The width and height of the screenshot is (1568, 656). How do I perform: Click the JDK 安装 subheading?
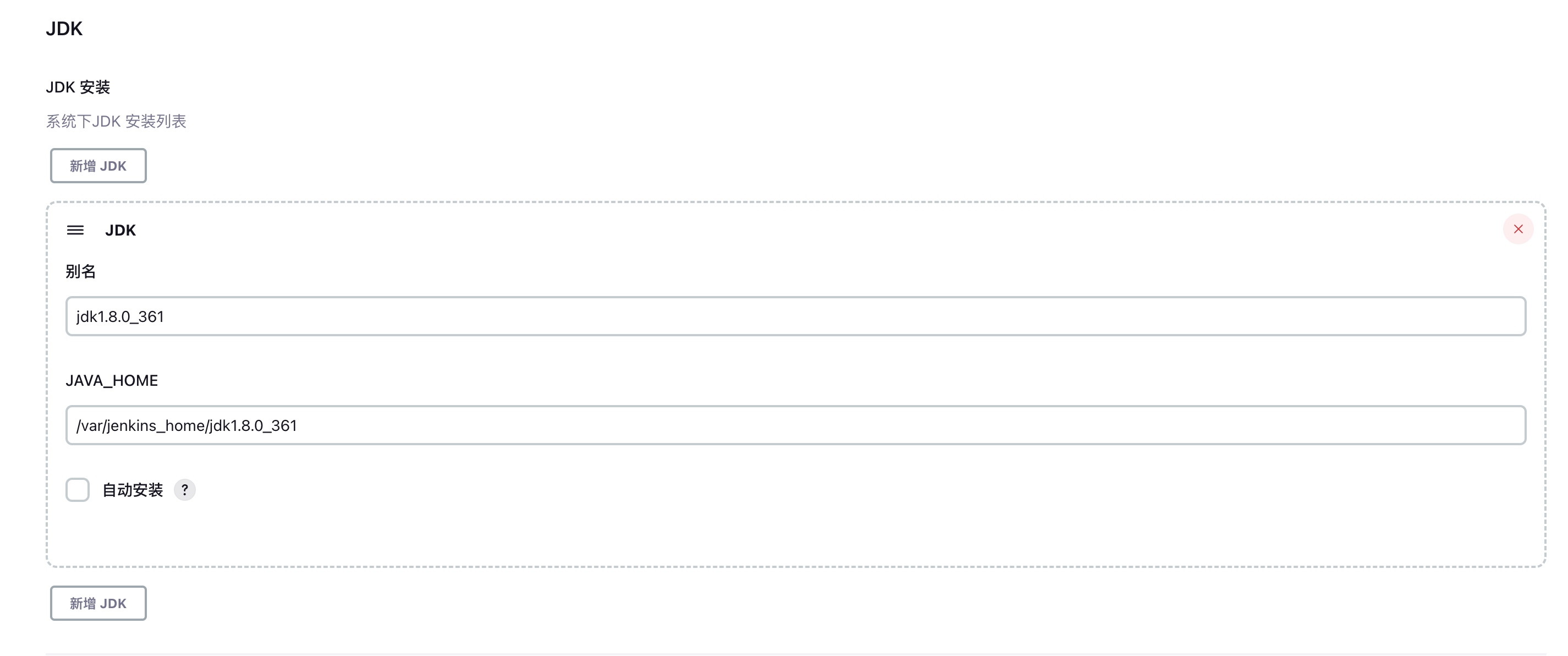click(x=78, y=87)
